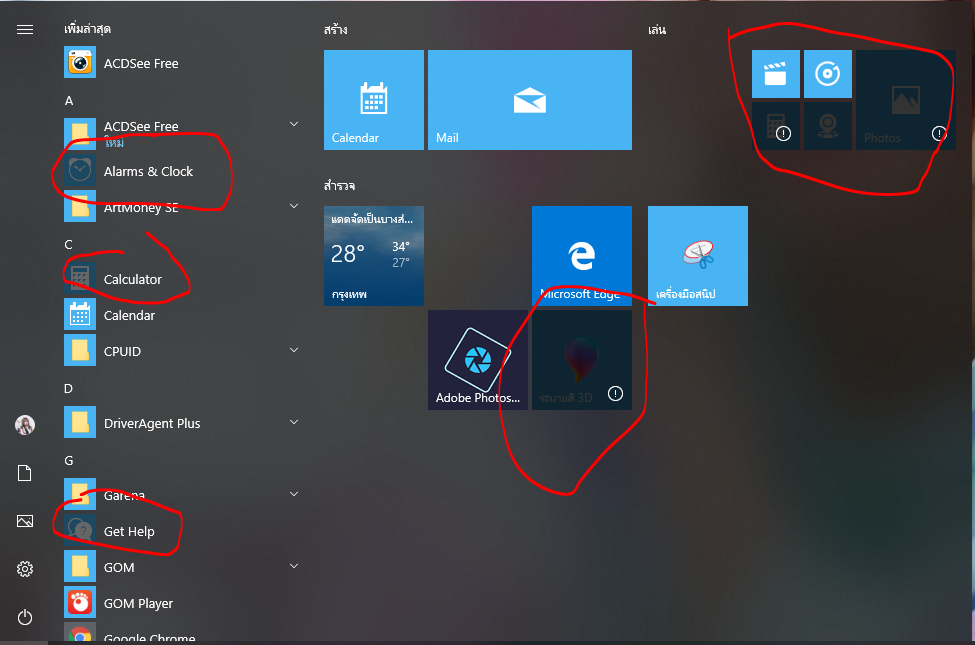Open Settings via the gear icon
This screenshot has width=975, height=645.
25,568
